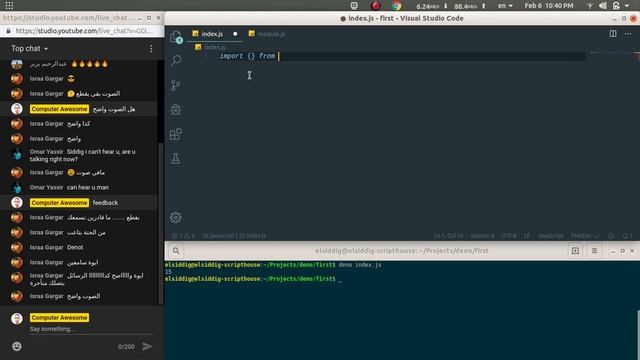Open the chat options three-dot menu

pyautogui.click(x=151, y=49)
